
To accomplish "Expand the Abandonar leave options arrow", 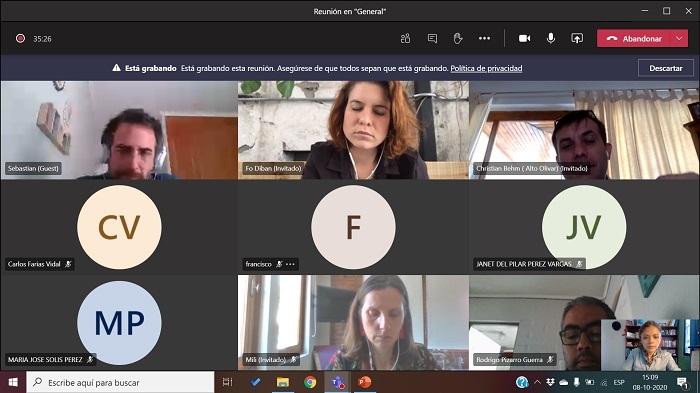I will (x=679, y=38).
